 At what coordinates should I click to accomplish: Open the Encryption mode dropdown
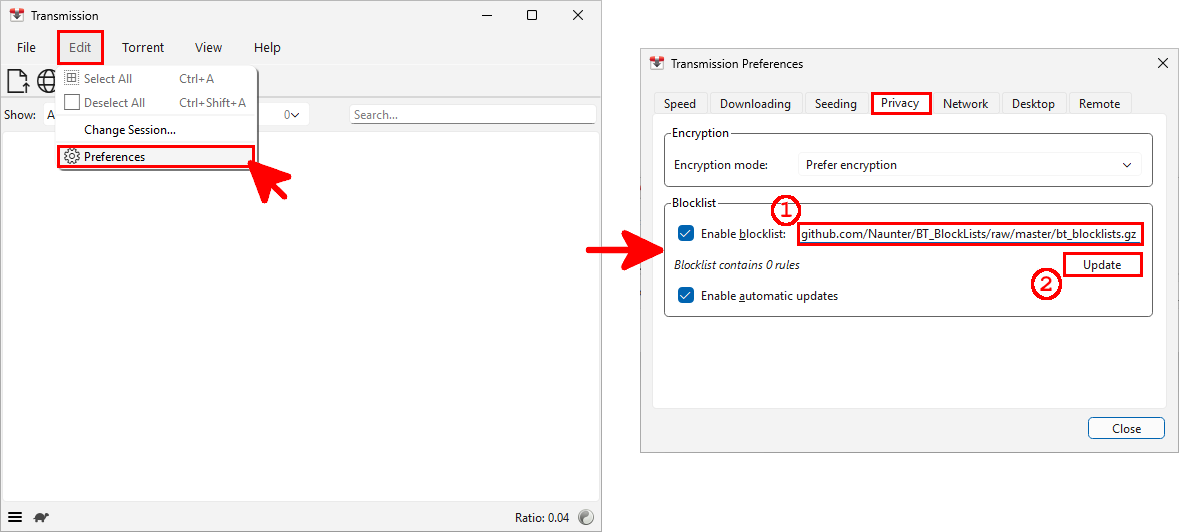point(969,165)
